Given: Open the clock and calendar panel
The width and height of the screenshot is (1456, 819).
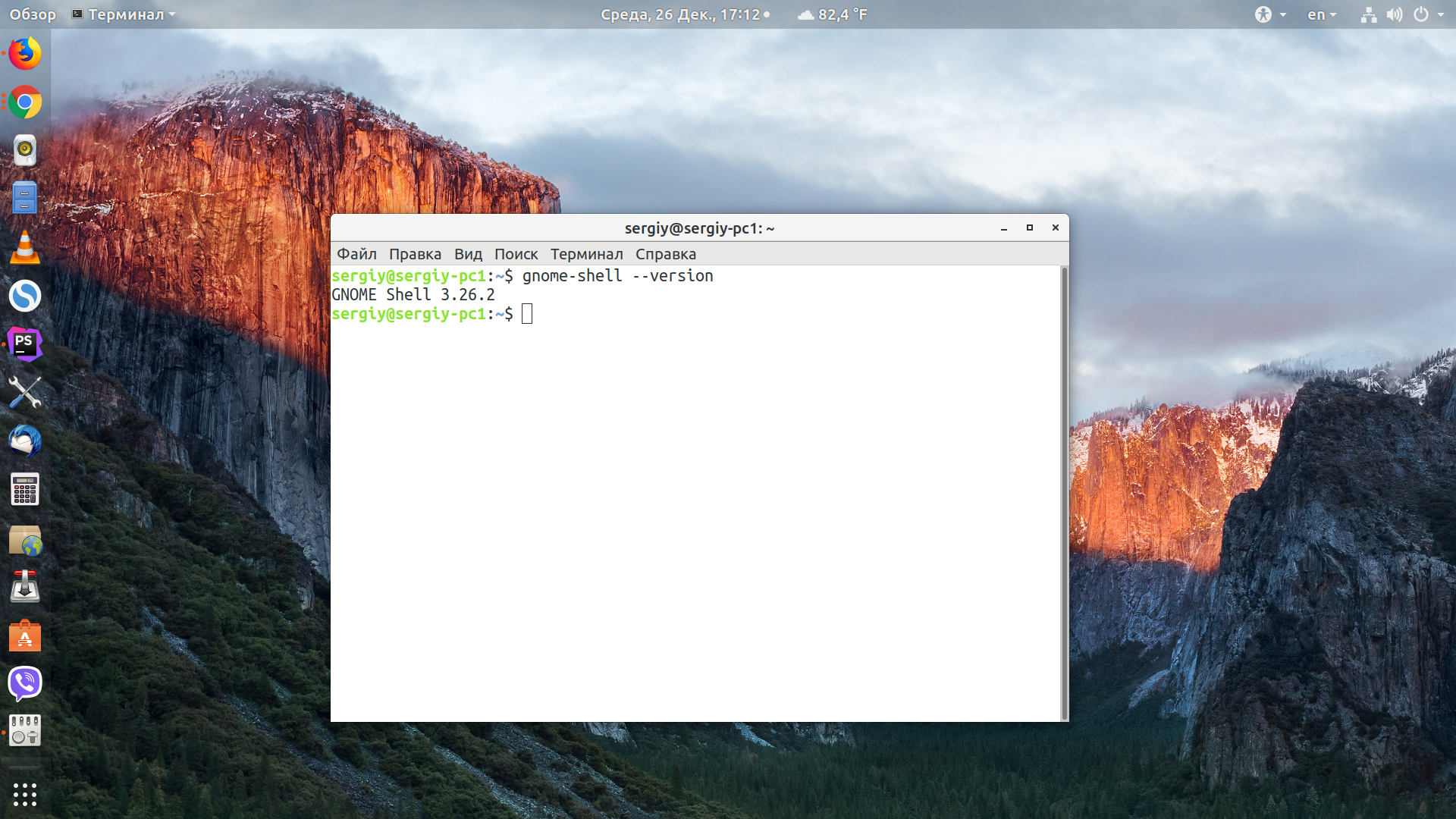Looking at the screenshot, I should tap(685, 14).
